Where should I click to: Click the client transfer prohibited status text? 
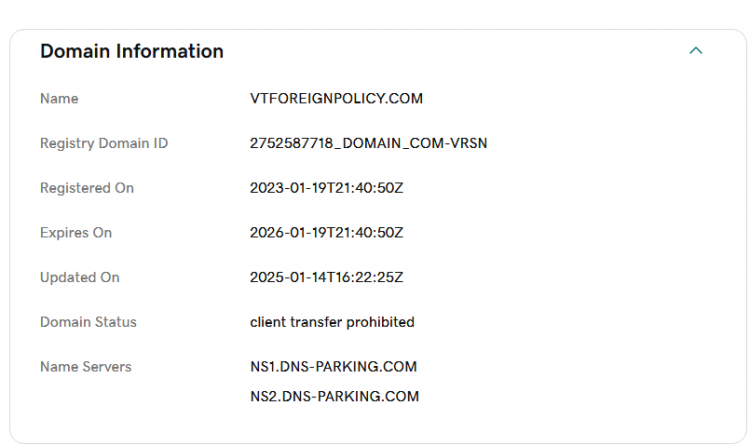pos(332,322)
